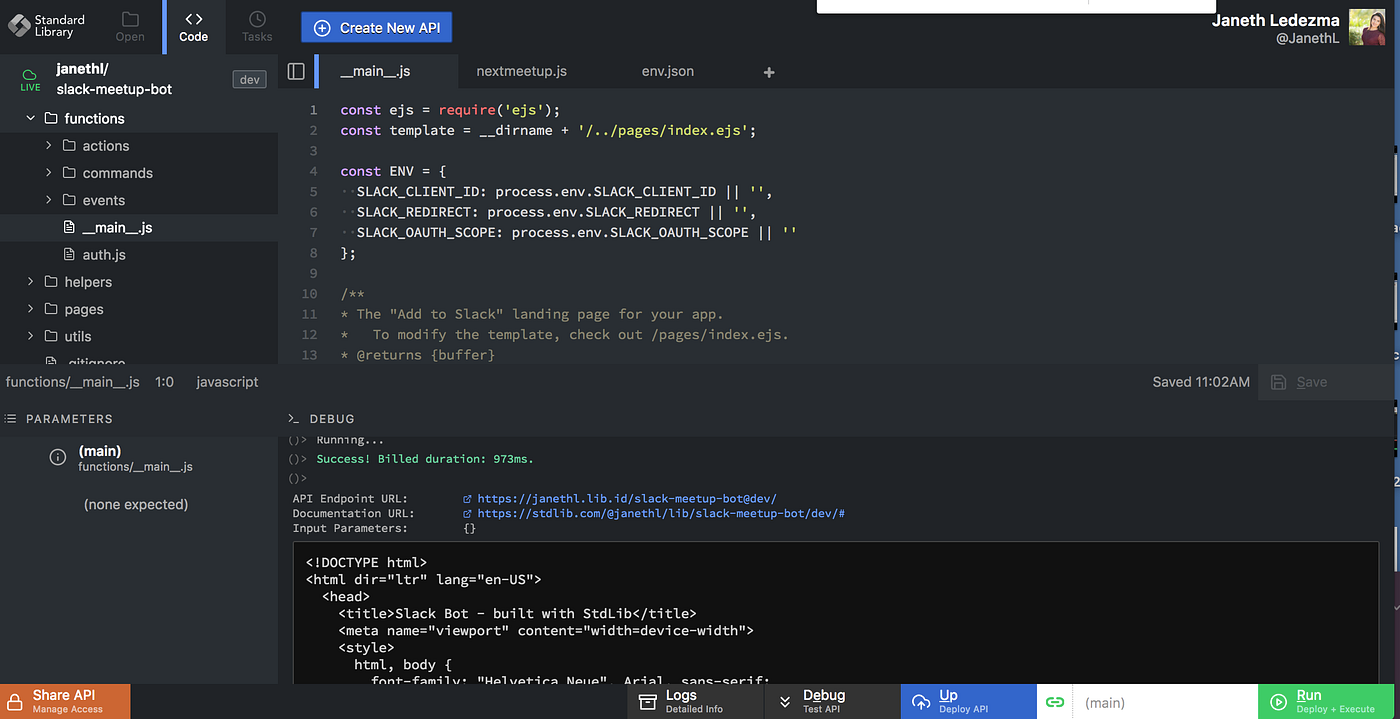This screenshot has width=1400, height=719.
Task: Select the pages folder icon
Action: point(51,309)
